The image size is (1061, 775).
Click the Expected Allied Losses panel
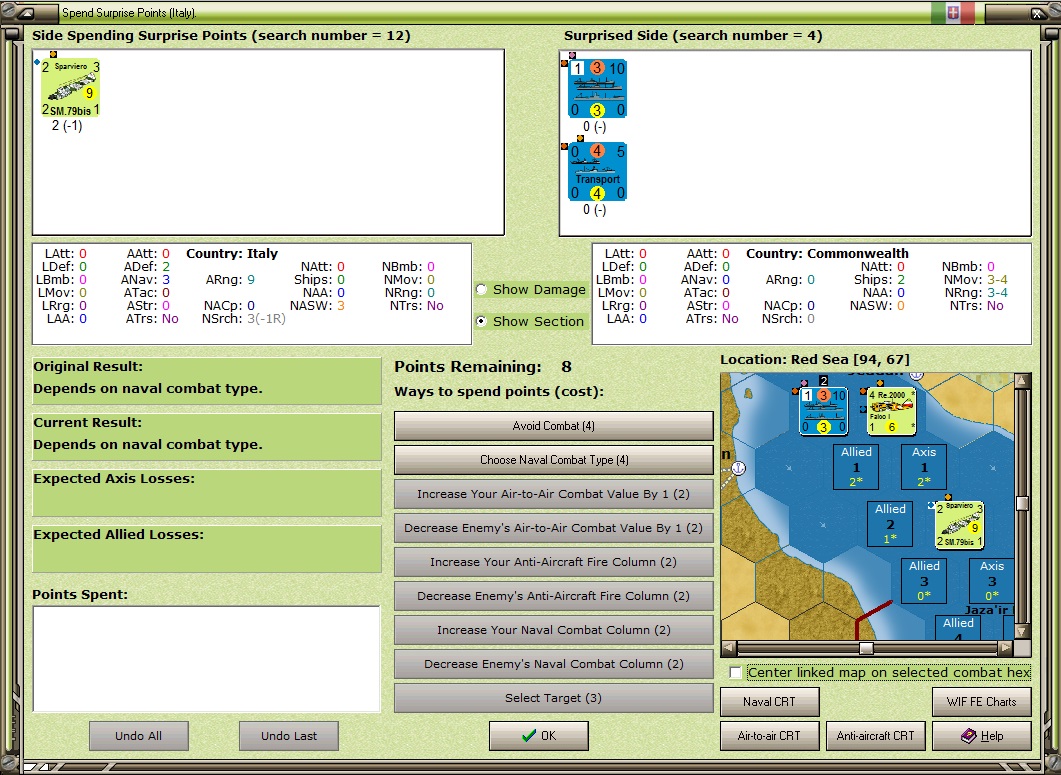pyautogui.click(x=207, y=549)
